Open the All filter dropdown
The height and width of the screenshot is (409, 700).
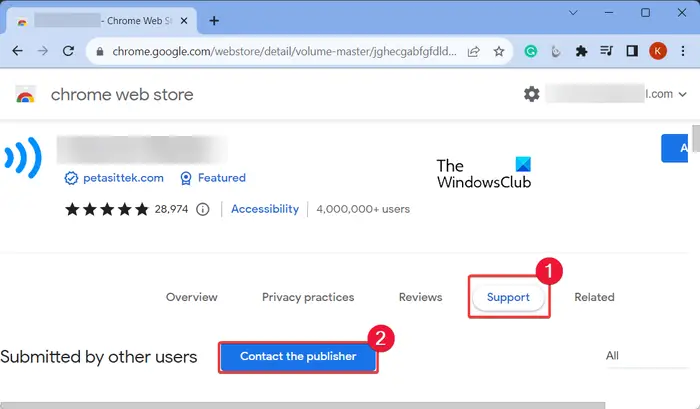[646, 356]
